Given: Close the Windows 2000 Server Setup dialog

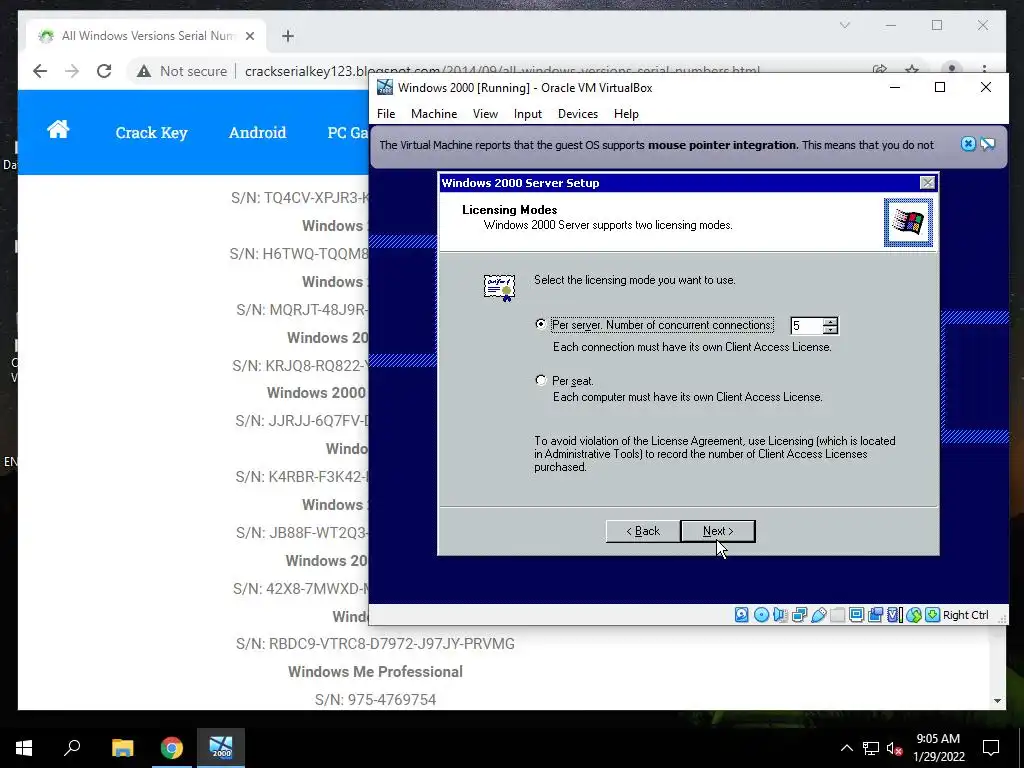Looking at the screenshot, I should coord(927,183).
